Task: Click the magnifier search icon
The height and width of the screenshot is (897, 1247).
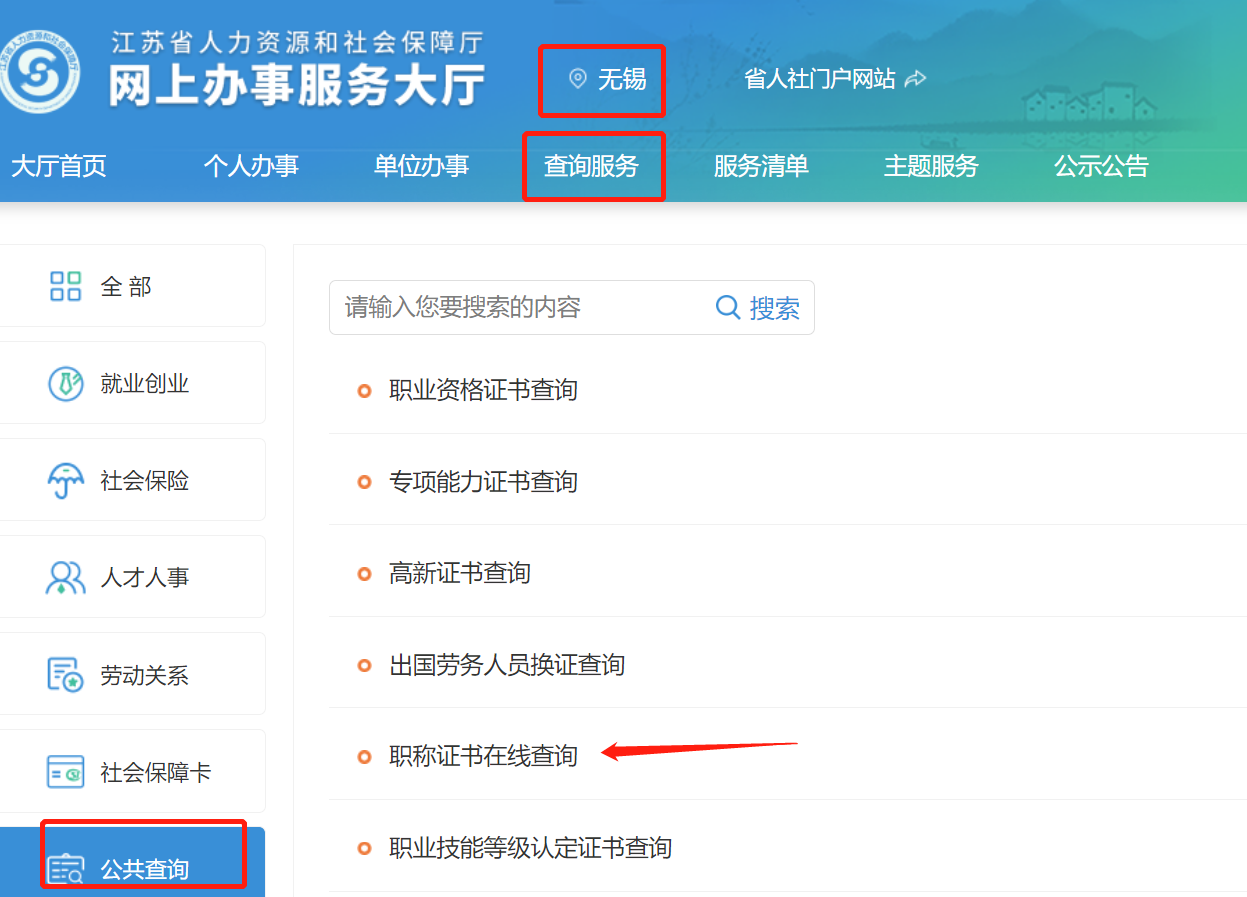Action: point(728,307)
